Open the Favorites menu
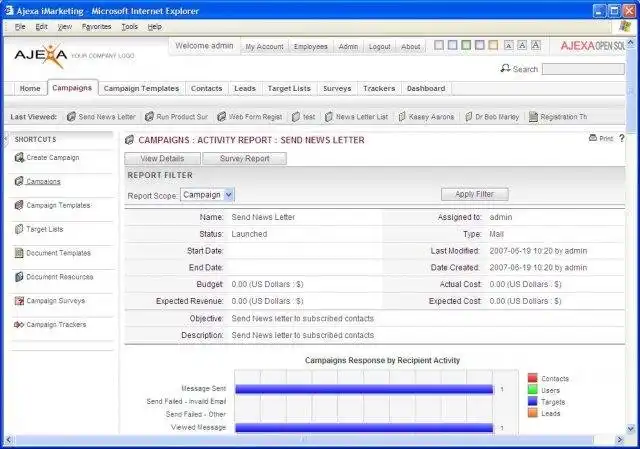 click(96, 27)
